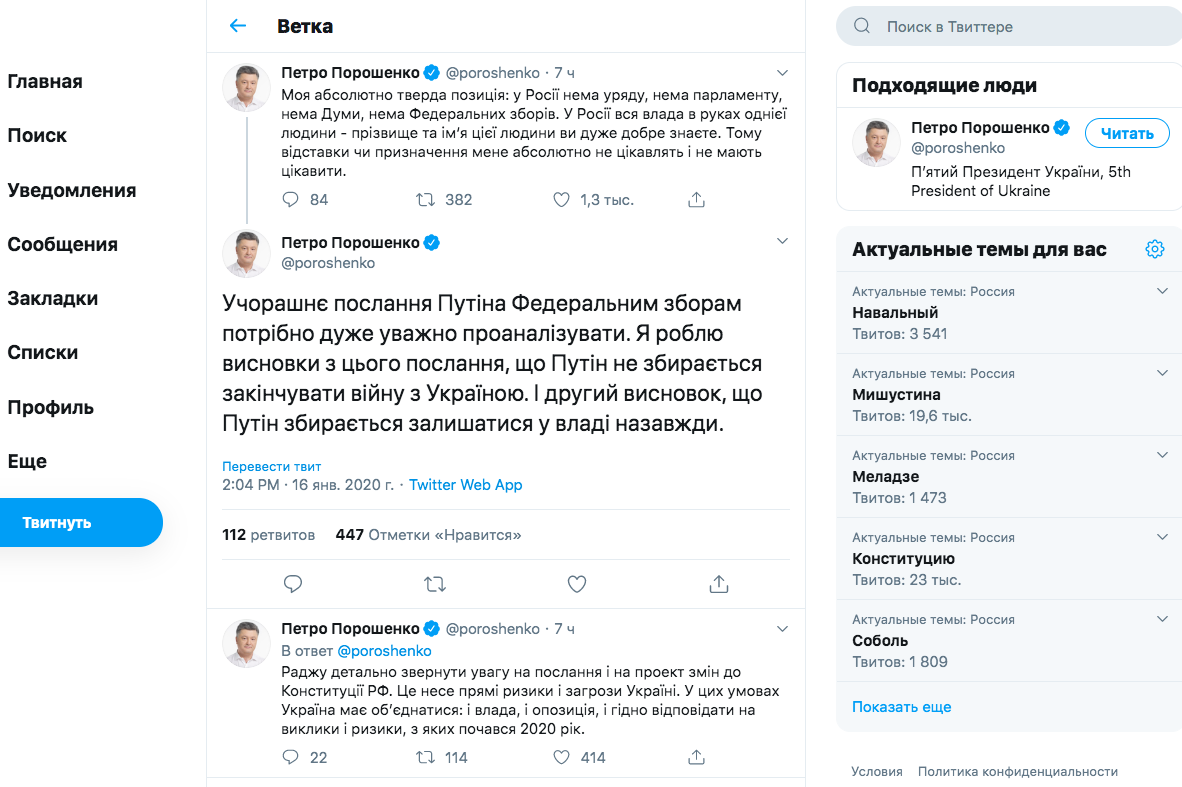
Task: Reply to the main tweet about Путін
Action: click(292, 583)
